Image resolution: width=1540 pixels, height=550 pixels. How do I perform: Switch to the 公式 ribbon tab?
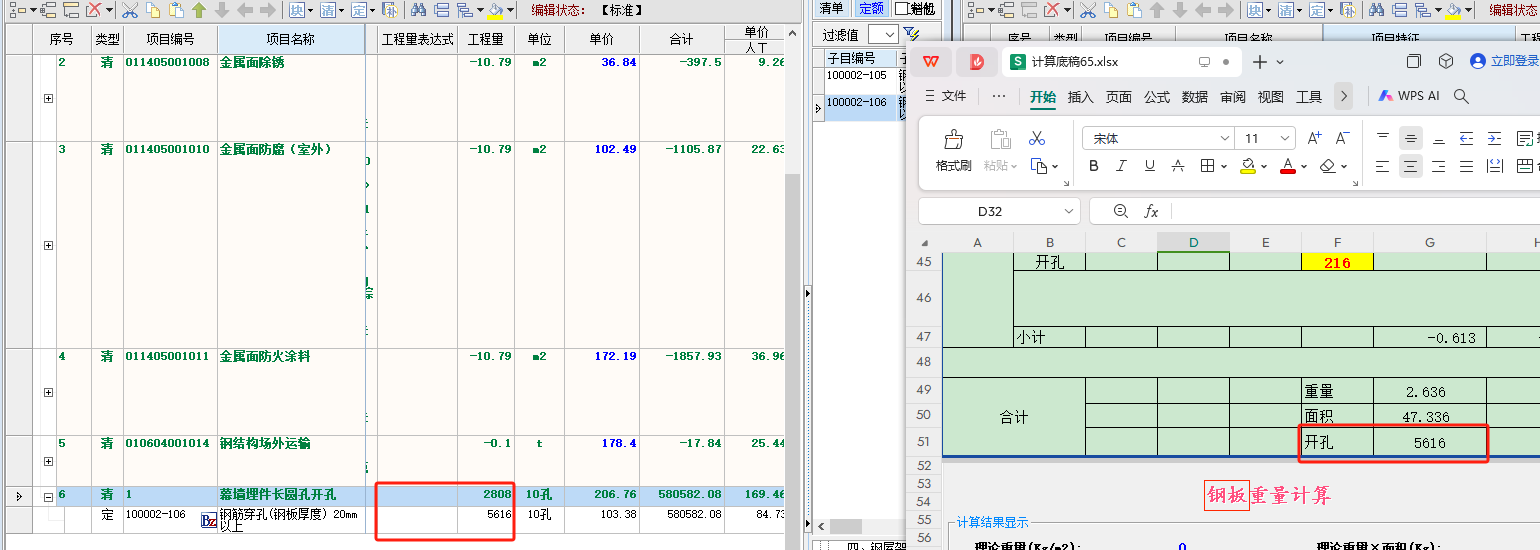[1157, 97]
